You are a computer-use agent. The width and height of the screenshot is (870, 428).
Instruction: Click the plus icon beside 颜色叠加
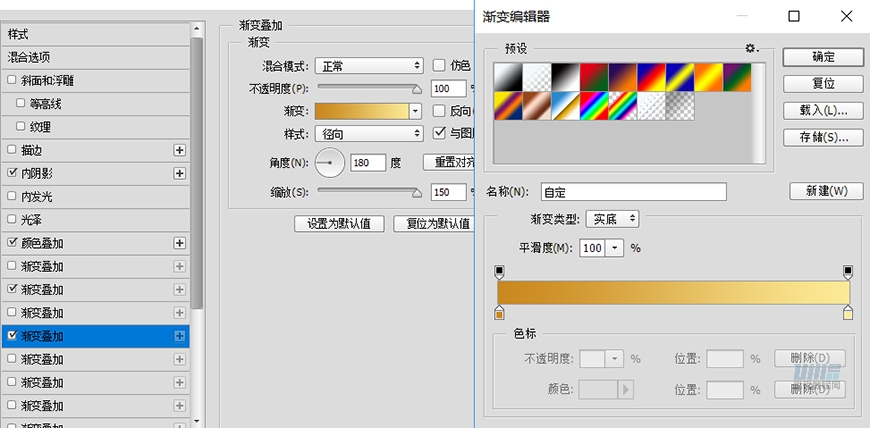tap(179, 243)
